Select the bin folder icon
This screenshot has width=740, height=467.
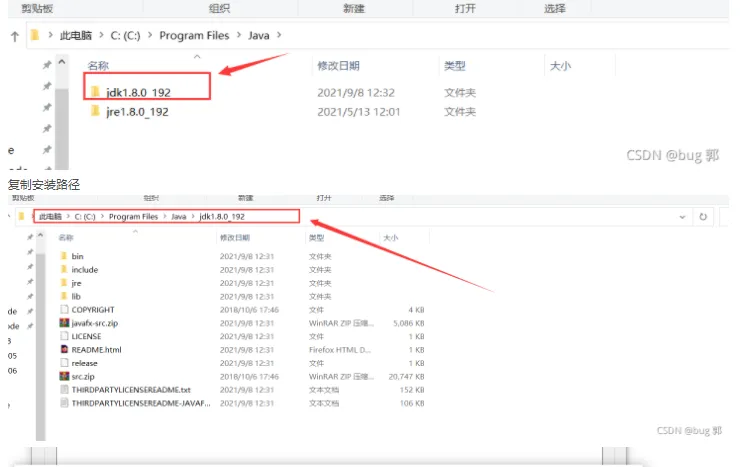click(x=64, y=256)
